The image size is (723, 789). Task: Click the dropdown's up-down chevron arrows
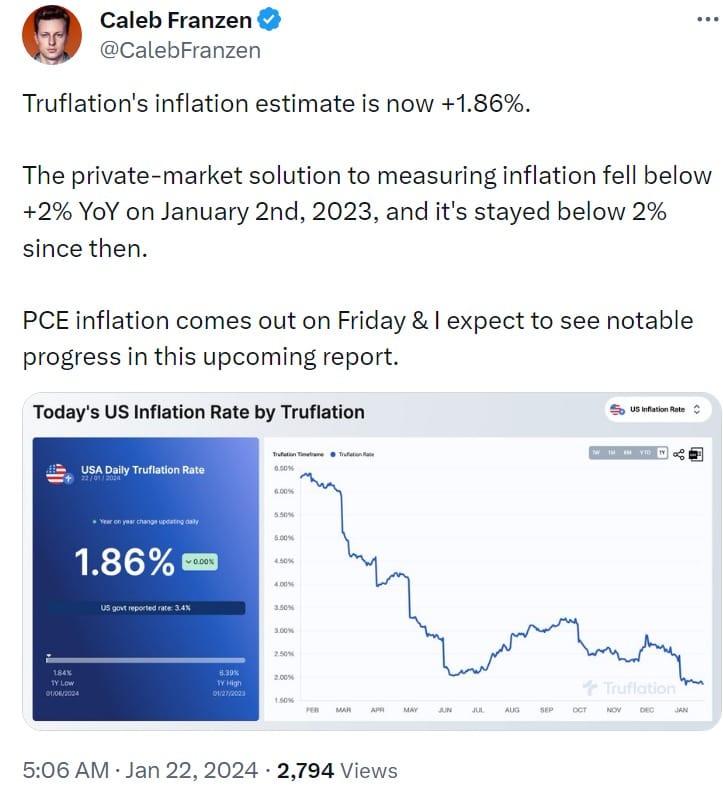tap(697, 410)
